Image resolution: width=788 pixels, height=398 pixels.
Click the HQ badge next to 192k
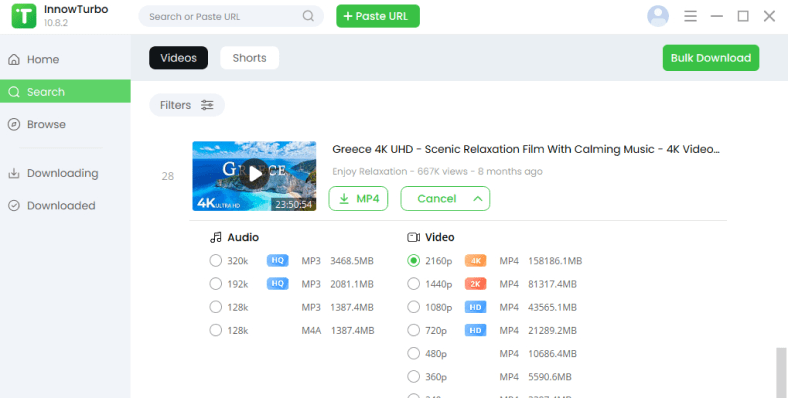[277, 283]
